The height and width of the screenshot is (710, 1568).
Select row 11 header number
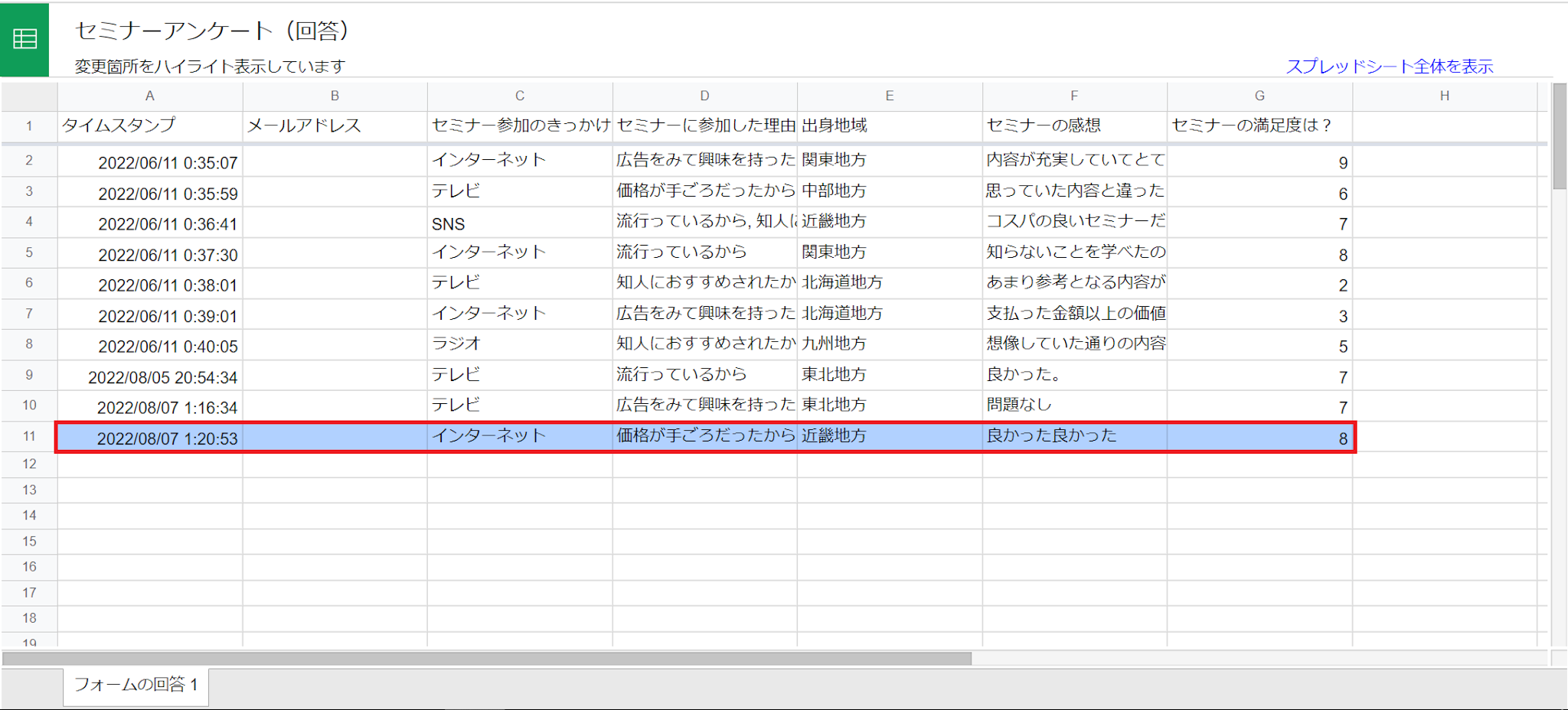(29, 437)
